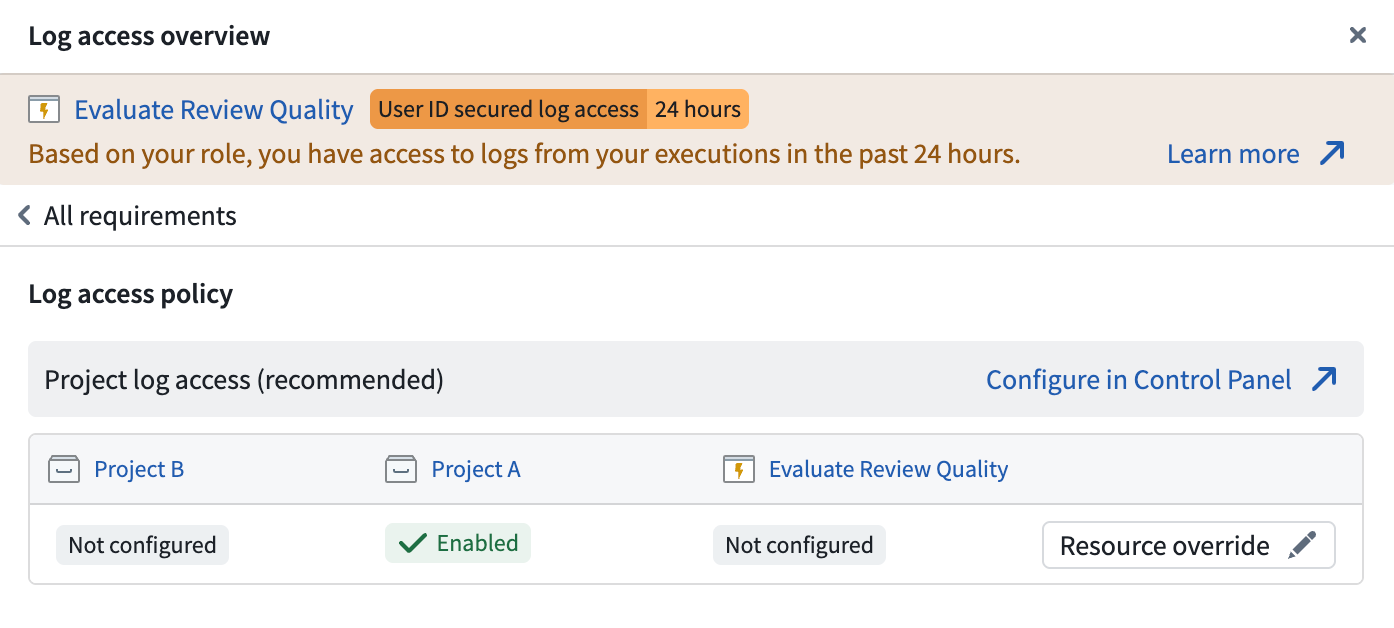This screenshot has width=1394, height=628.
Task: Click the "Log access policy" heading
Action: [x=131, y=294]
